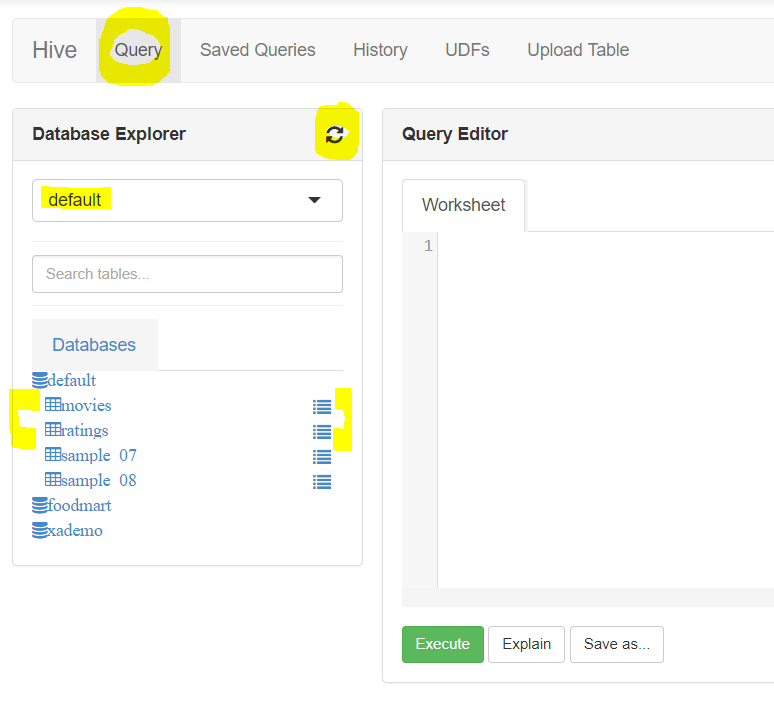The height and width of the screenshot is (708, 774).
Task: Show columns list icon for movies table
Action: point(322,407)
